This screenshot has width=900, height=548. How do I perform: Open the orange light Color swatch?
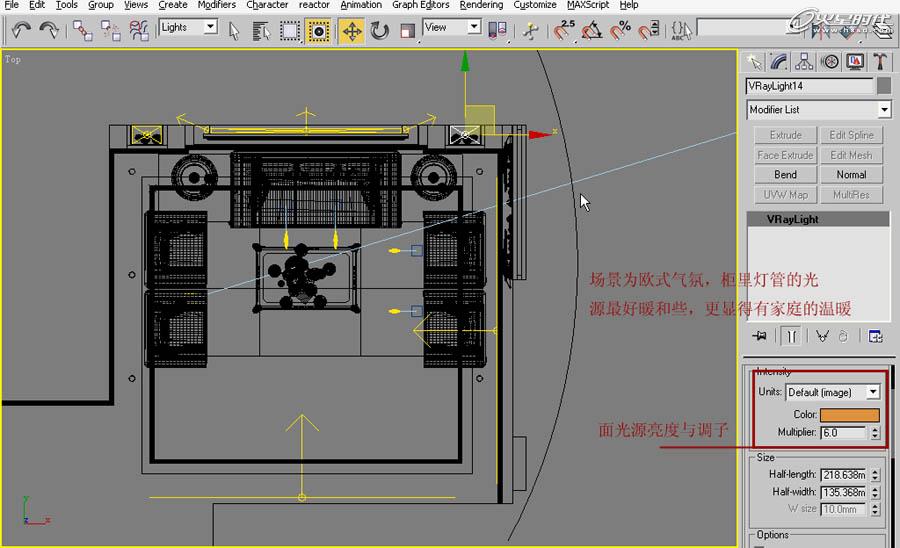click(x=849, y=414)
